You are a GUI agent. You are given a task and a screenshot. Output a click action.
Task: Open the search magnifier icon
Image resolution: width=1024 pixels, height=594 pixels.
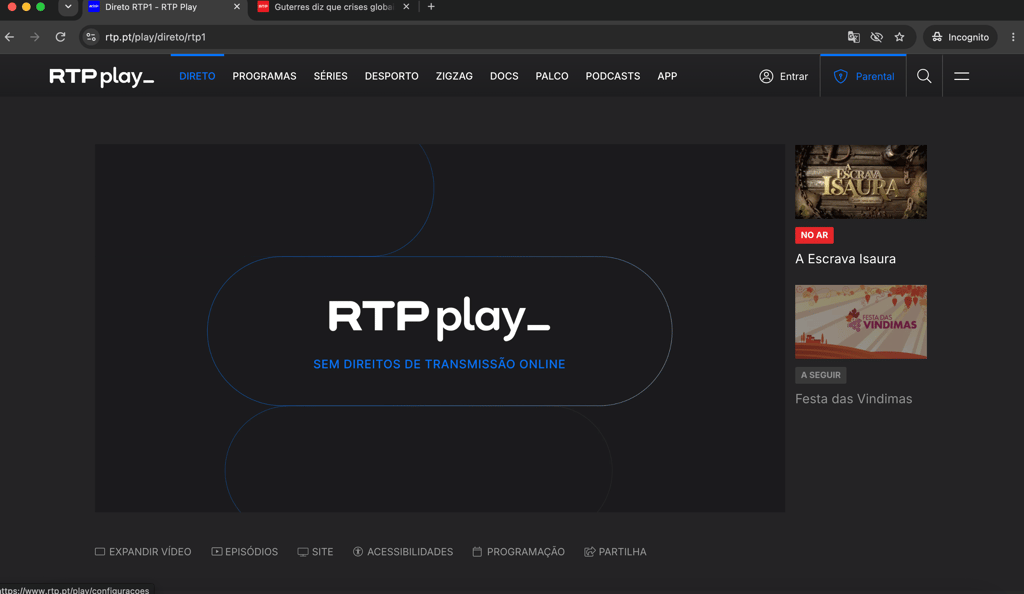click(924, 76)
